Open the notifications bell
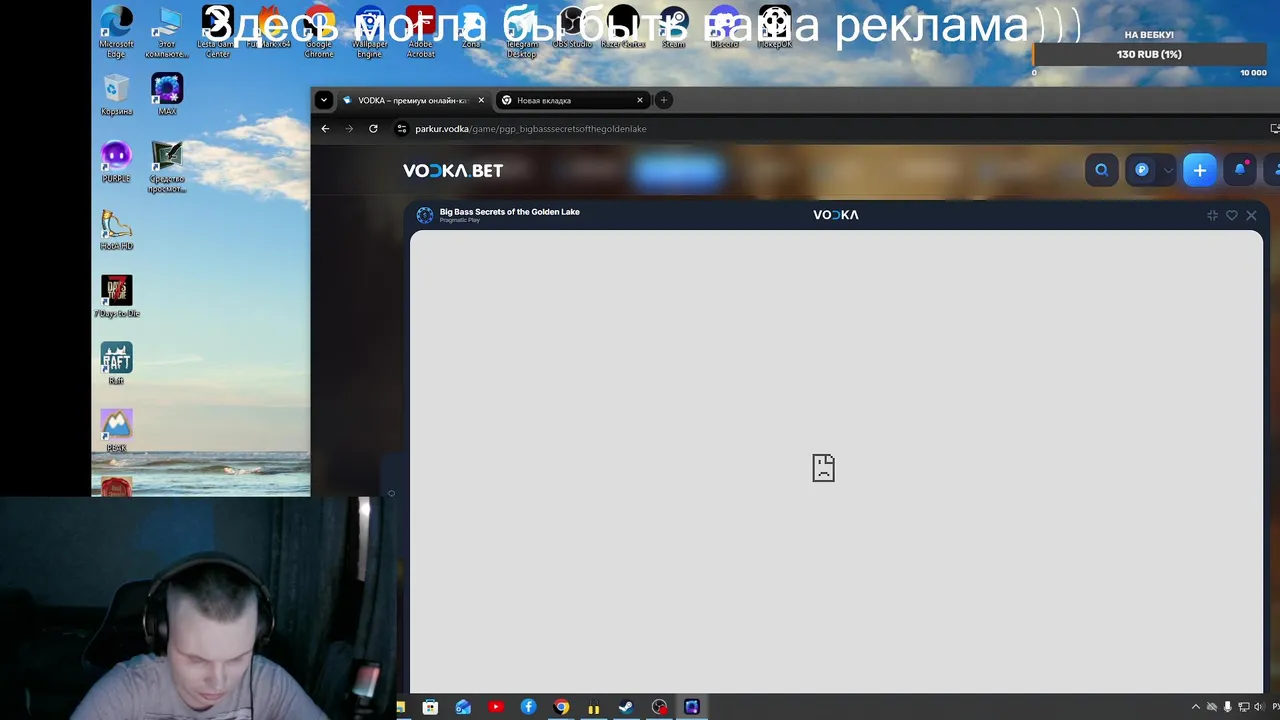The image size is (1280, 720). pyautogui.click(x=1240, y=170)
